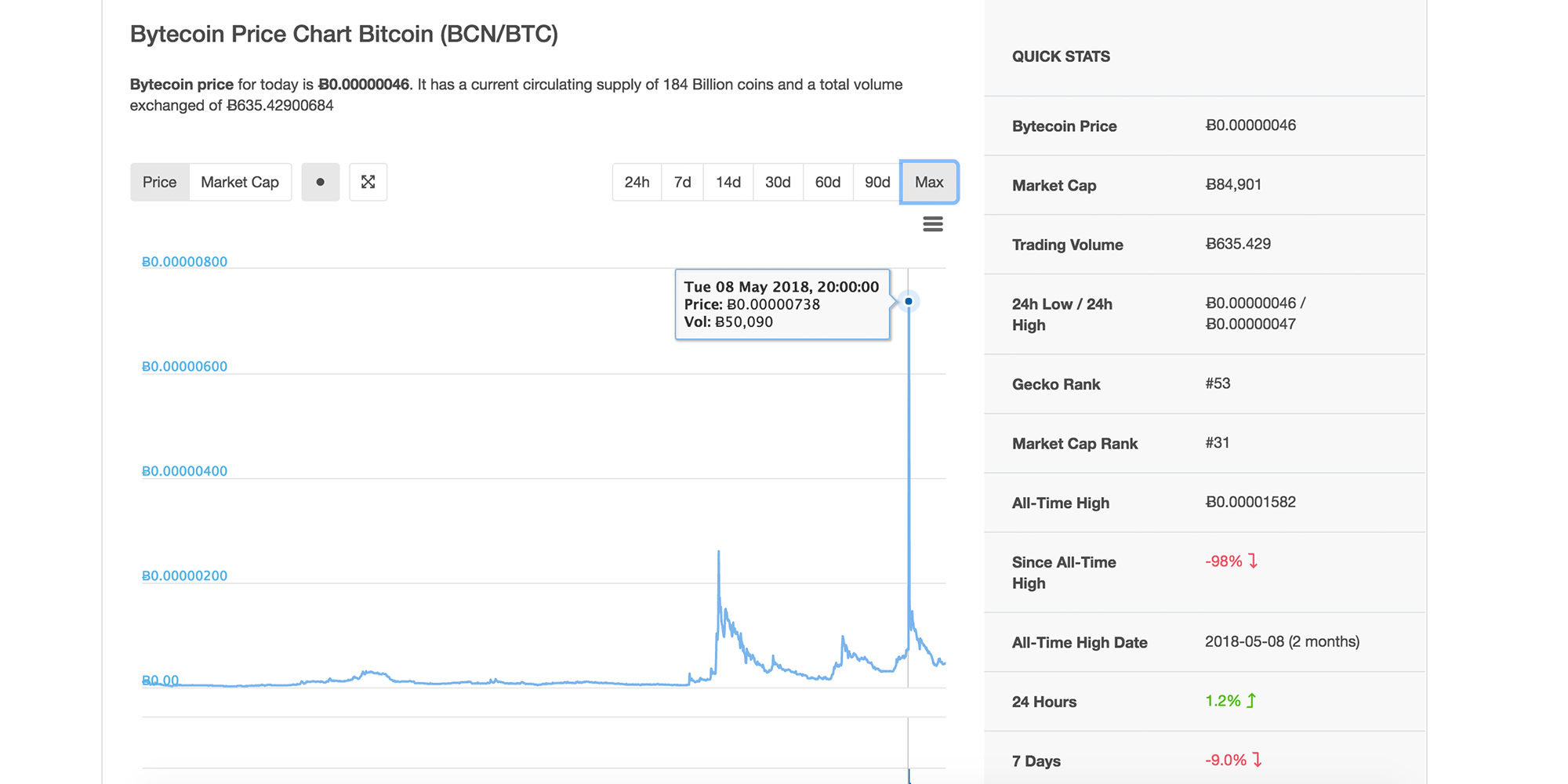Switch to the Market Cap chart tab
The image size is (1568, 784).
pyautogui.click(x=240, y=182)
